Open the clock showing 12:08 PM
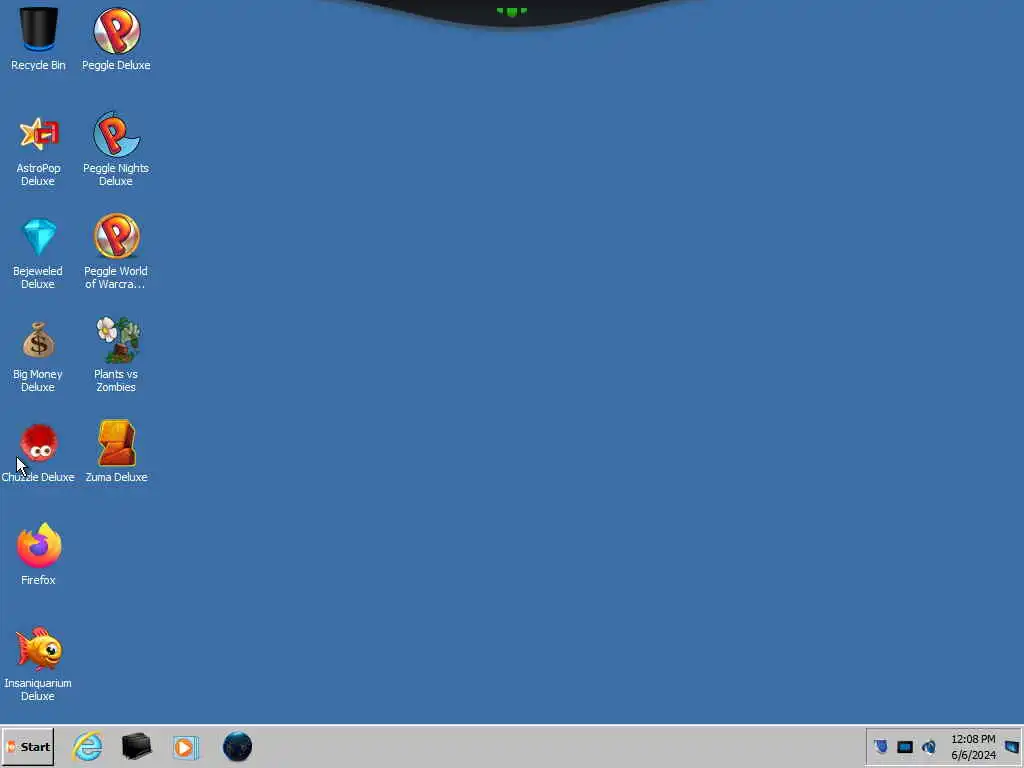1024x768 pixels. tap(973, 747)
